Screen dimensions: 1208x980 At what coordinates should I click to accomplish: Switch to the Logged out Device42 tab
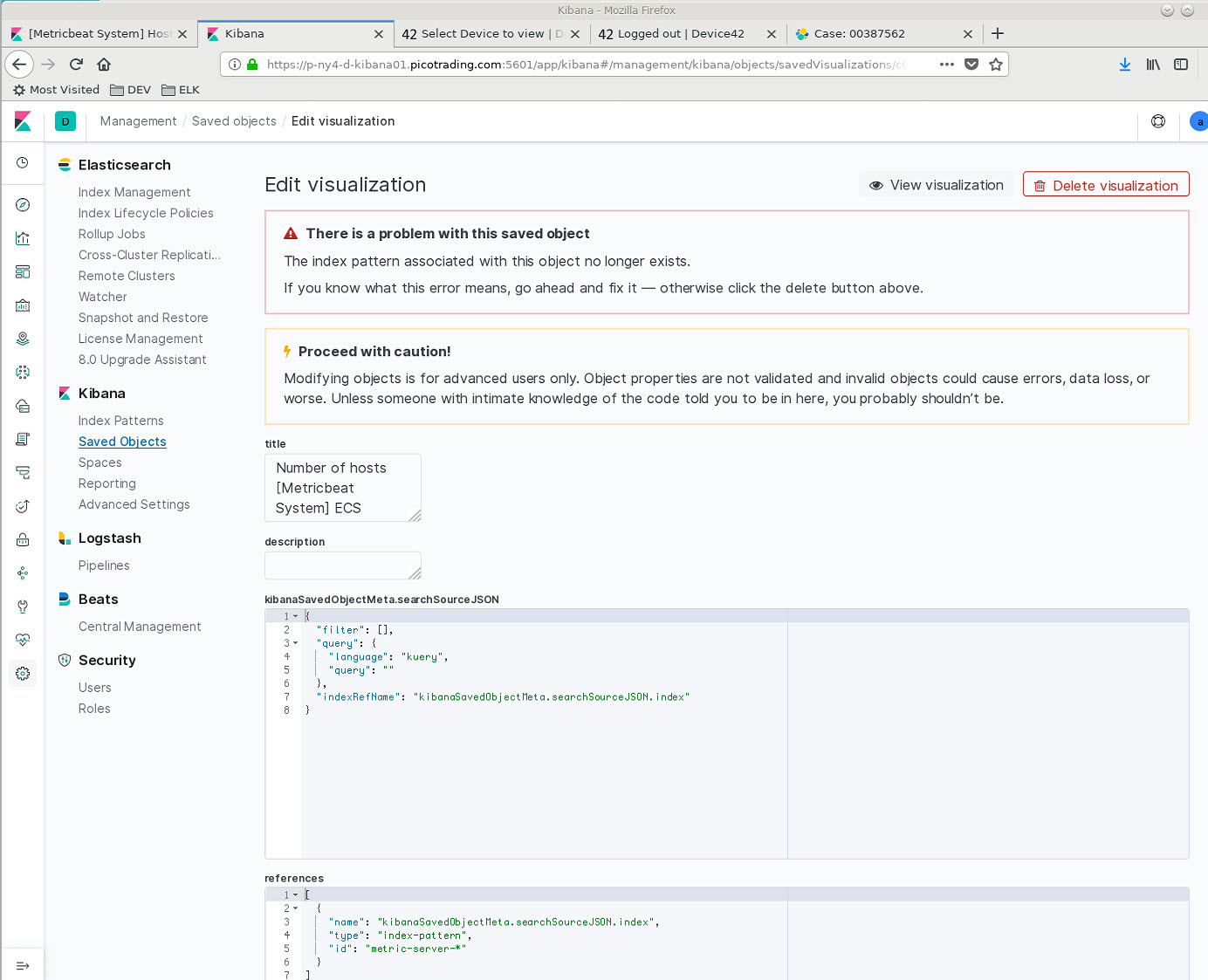(688, 34)
